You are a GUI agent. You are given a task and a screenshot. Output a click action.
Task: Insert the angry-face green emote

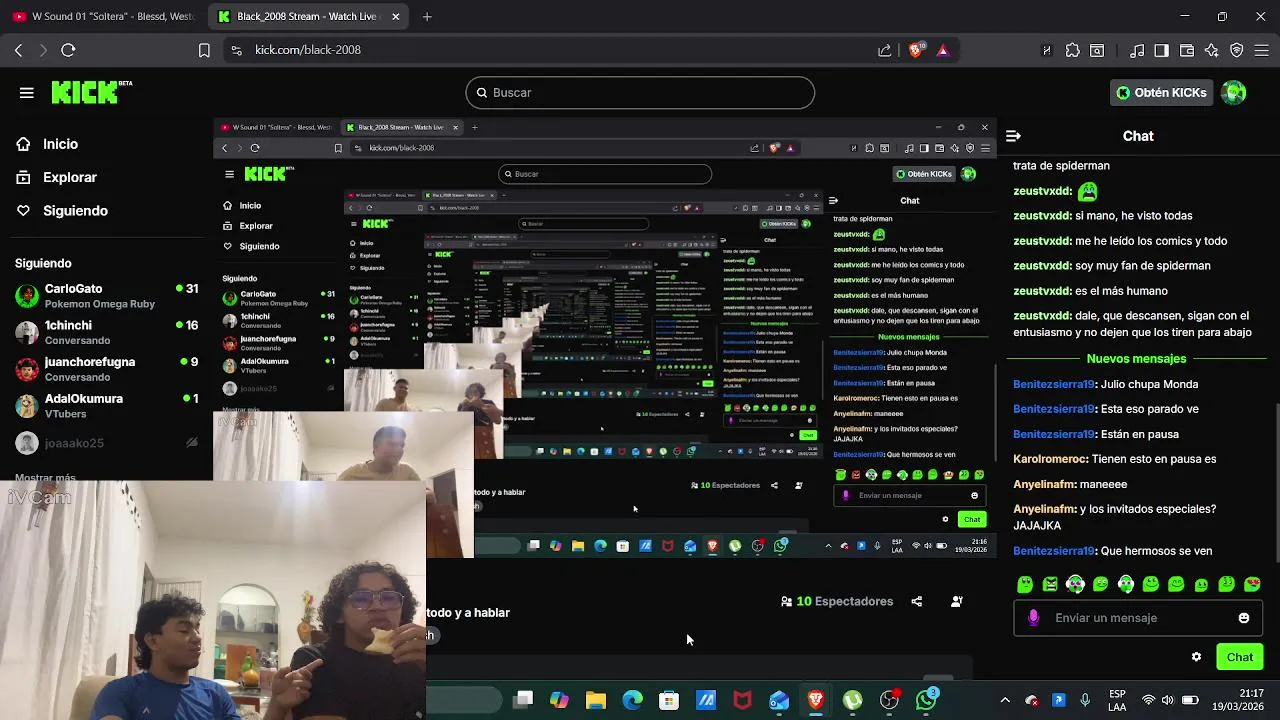click(1050, 584)
